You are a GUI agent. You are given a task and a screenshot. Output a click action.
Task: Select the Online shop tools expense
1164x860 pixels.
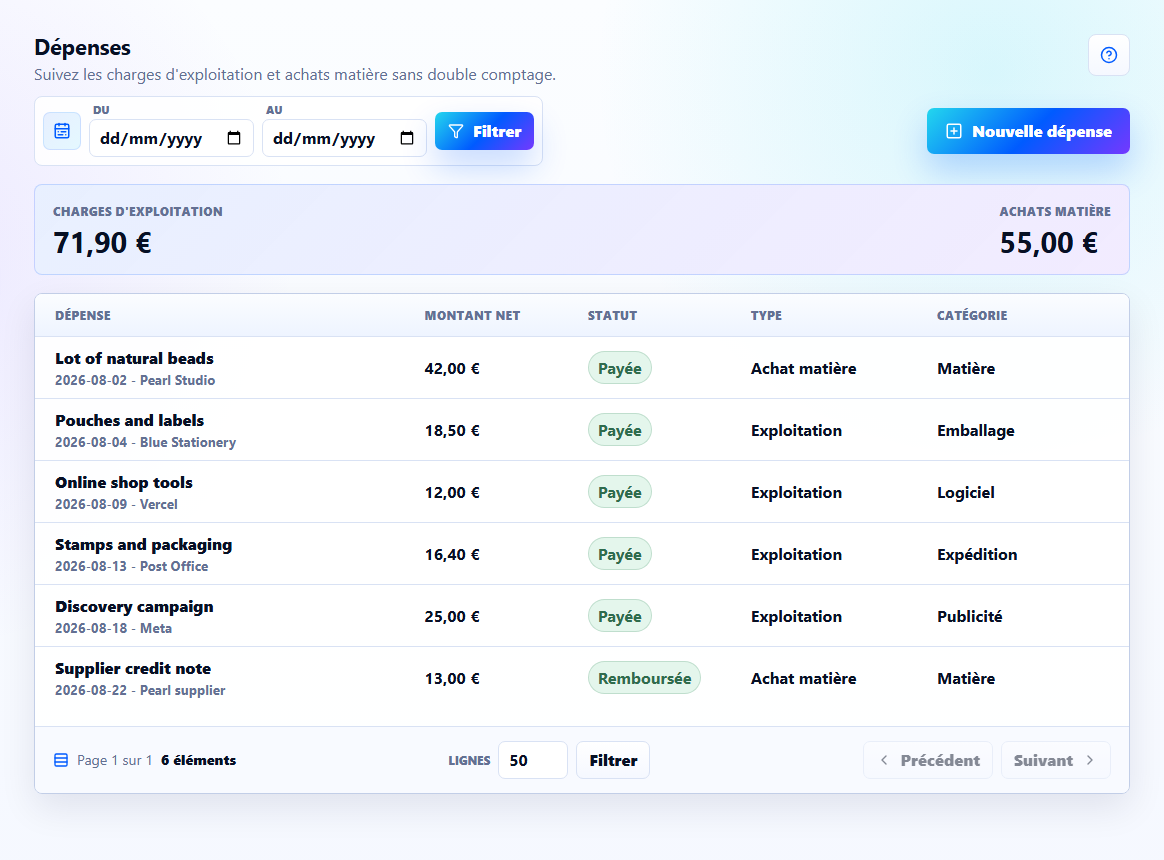pyautogui.click(x=582, y=492)
